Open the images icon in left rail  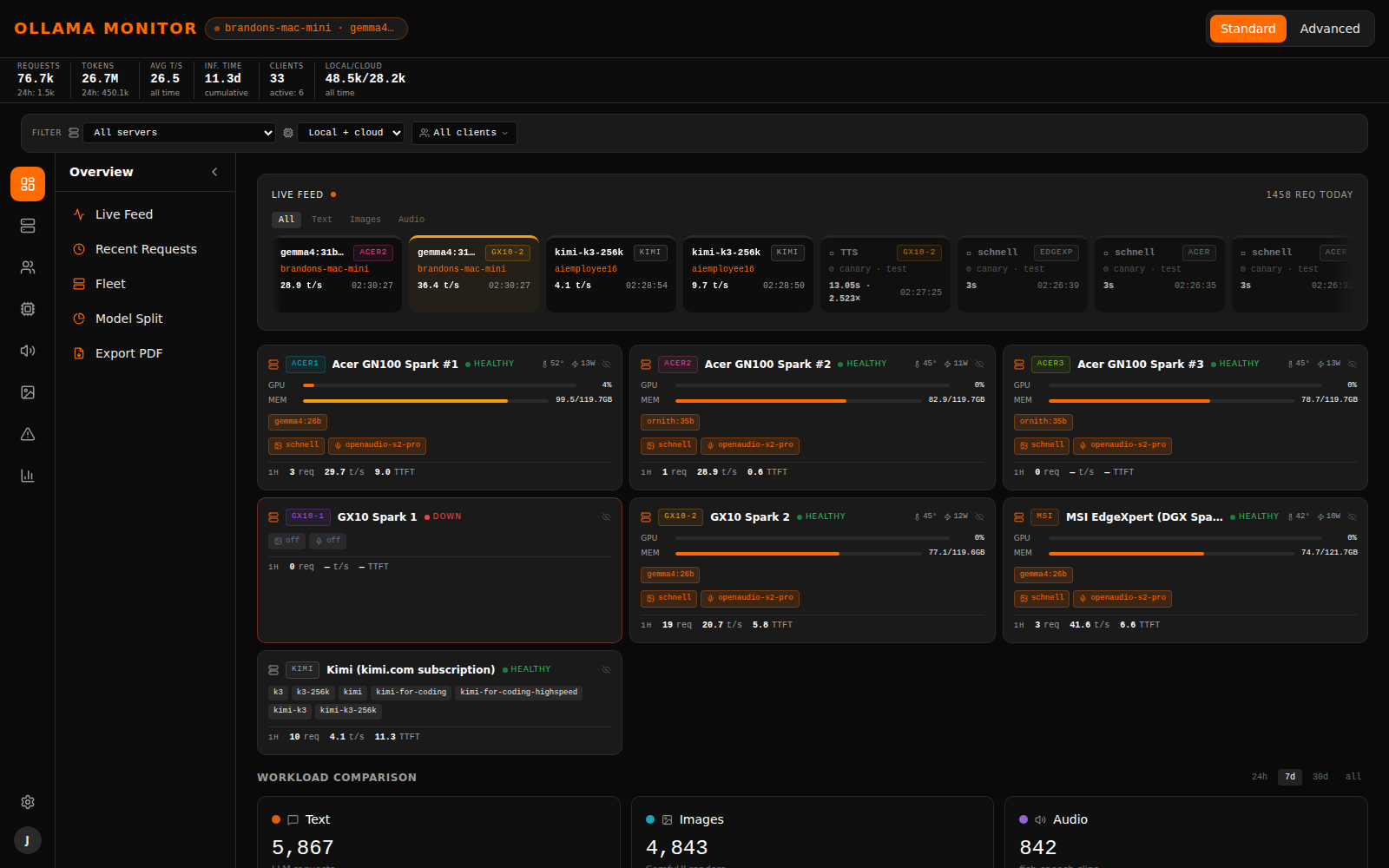pos(28,392)
